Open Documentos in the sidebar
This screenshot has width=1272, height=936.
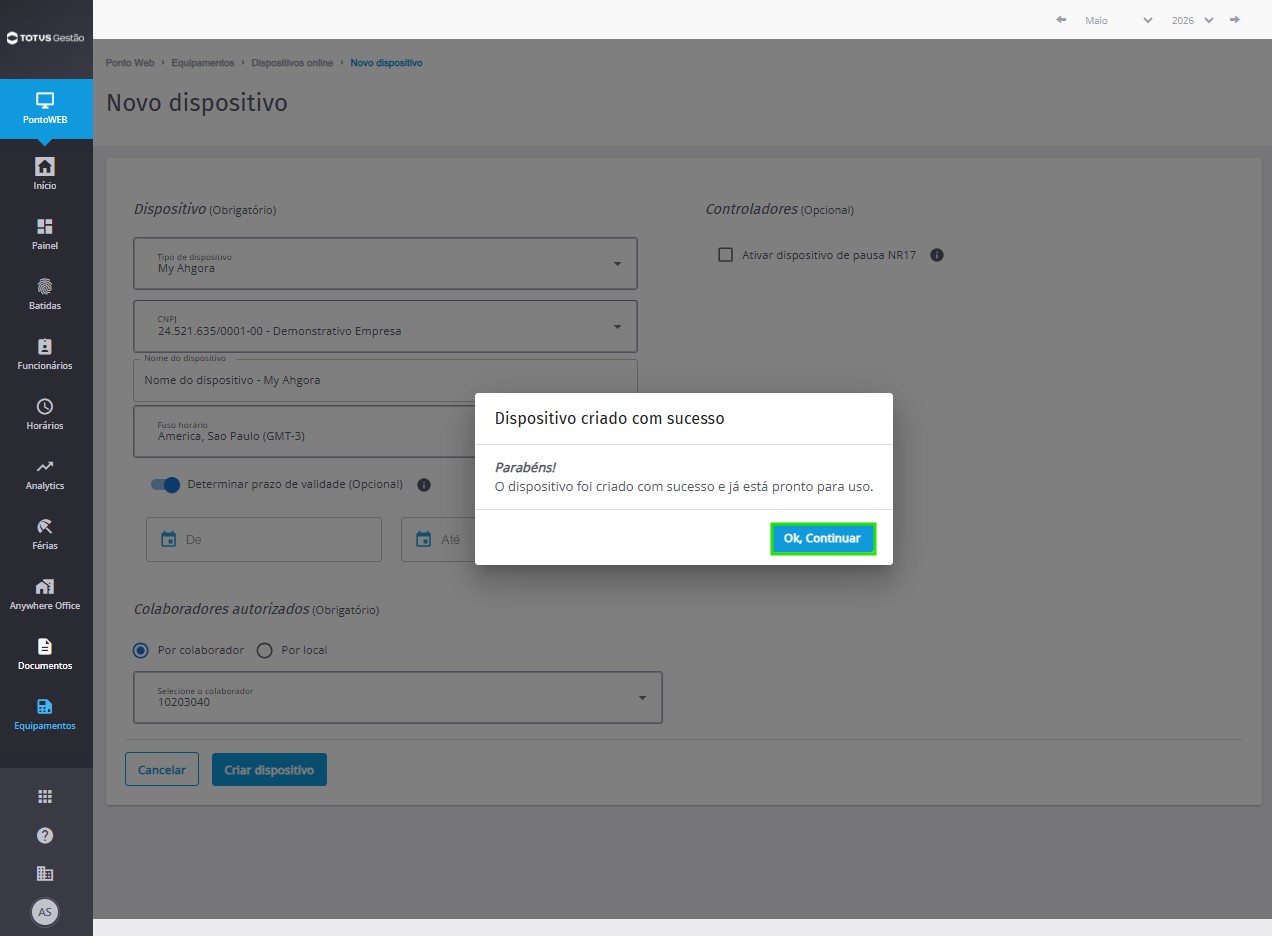(x=45, y=654)
